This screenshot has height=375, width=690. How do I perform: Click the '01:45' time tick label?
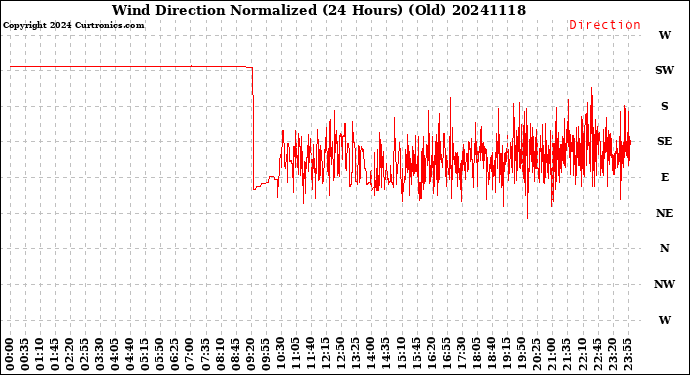coord(55,355)
